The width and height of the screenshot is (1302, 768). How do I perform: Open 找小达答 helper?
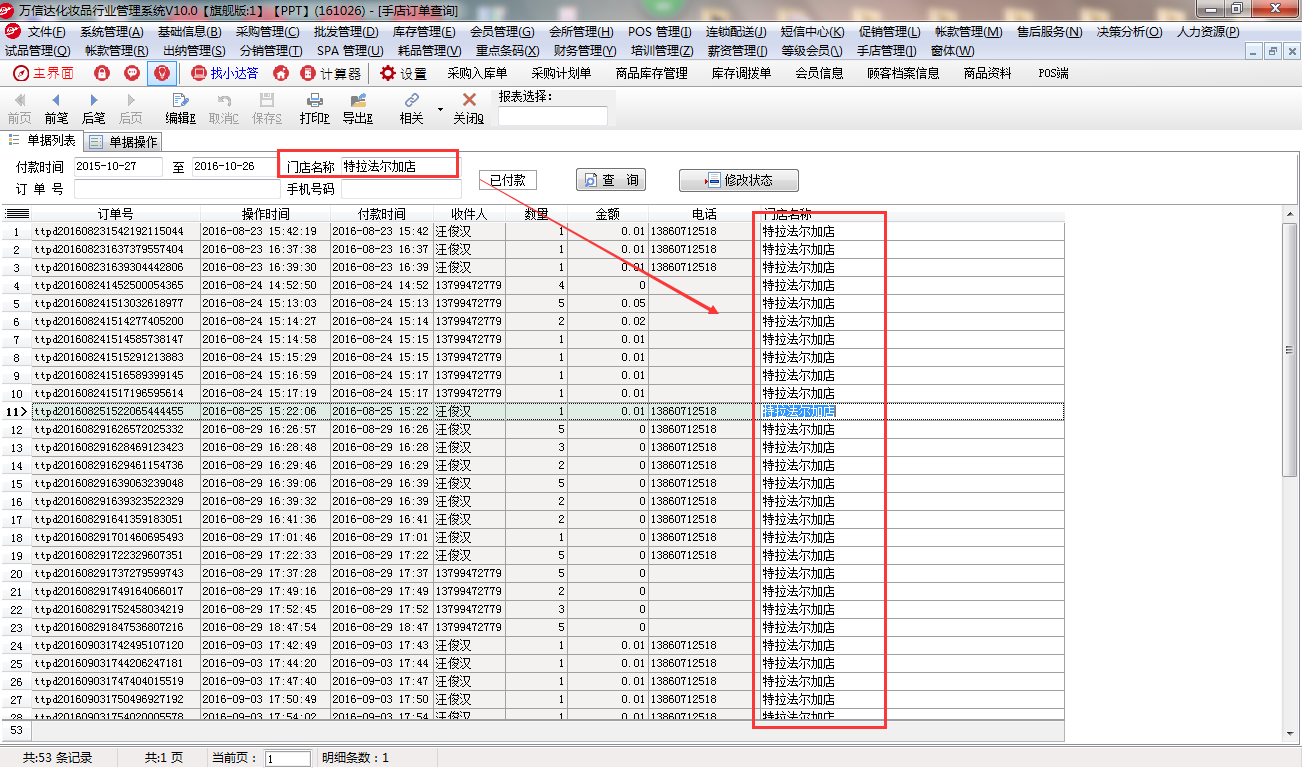coord(224,73)
